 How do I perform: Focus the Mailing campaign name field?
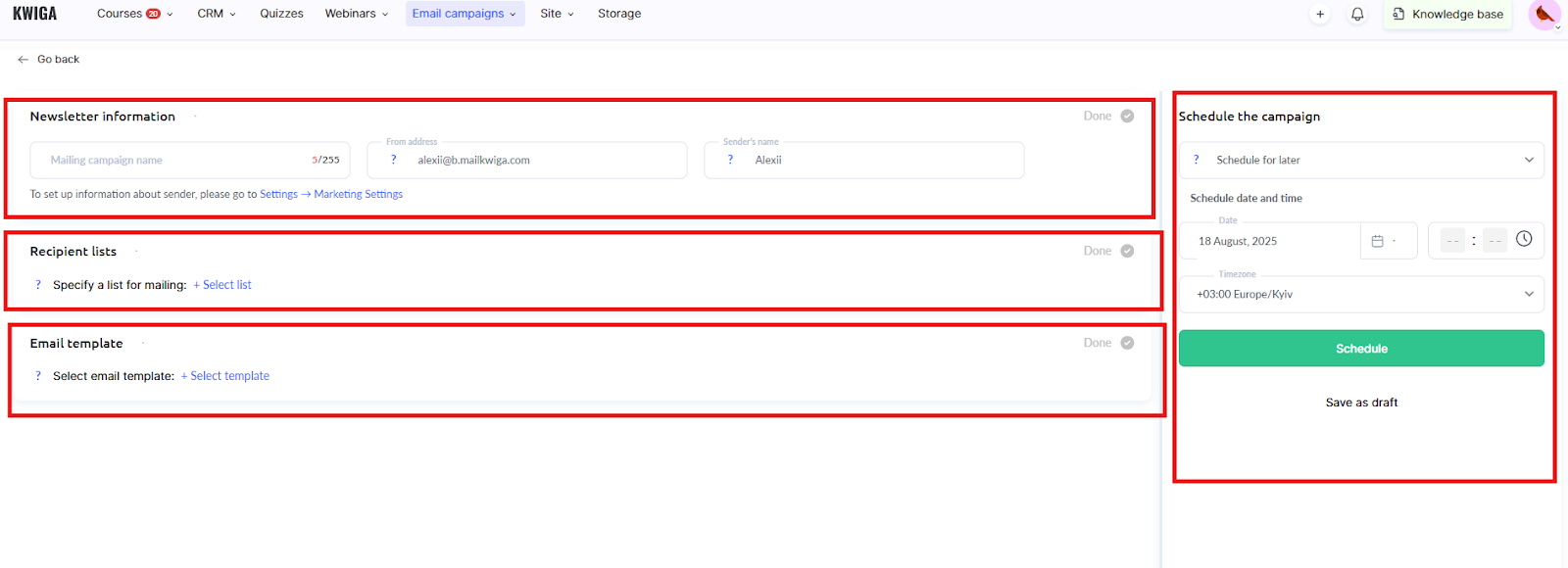pos(190,160)
